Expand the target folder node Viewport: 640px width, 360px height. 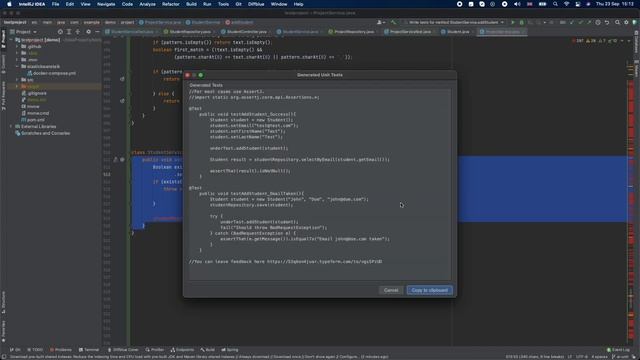click(17, 87)
